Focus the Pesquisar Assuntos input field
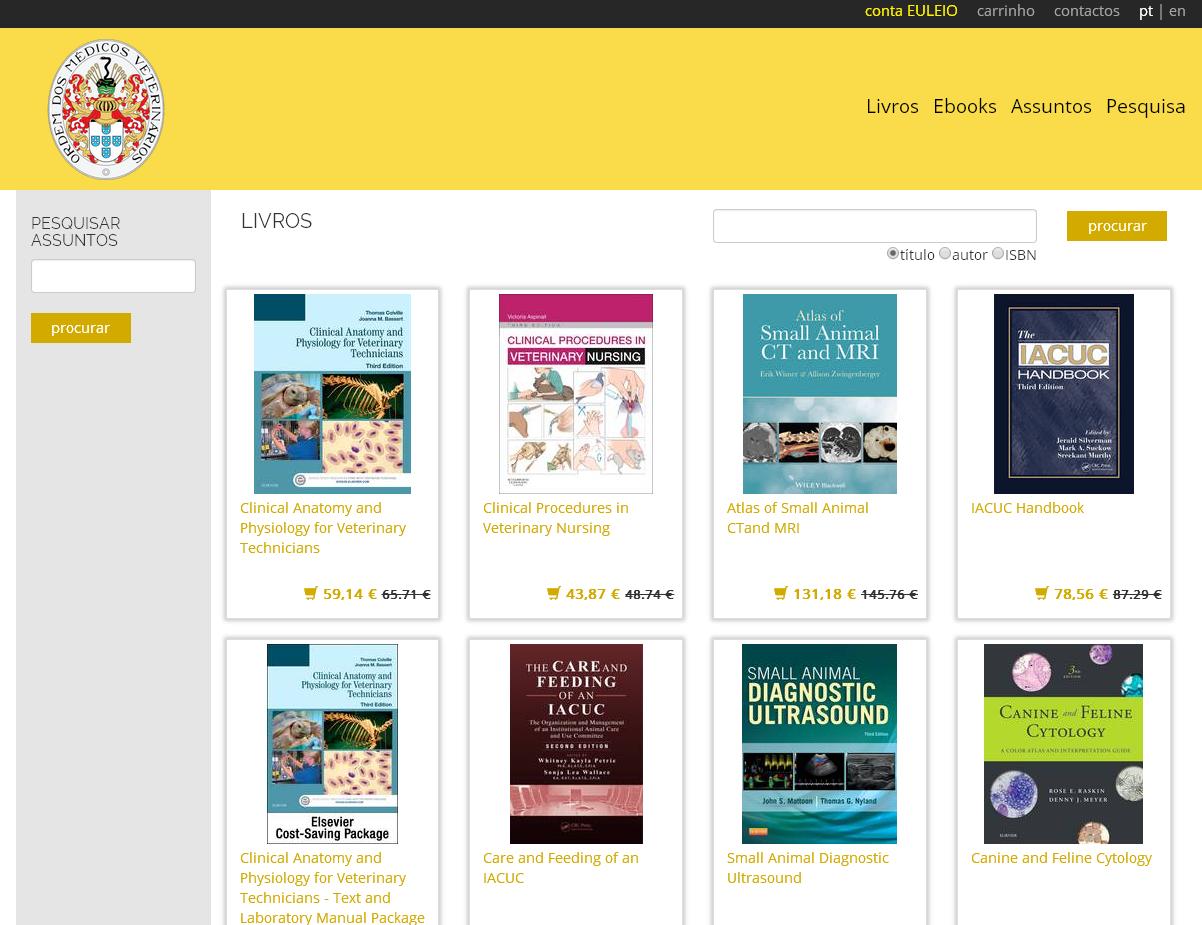The width and height of the screenshot is (1202, 925). click(113, 276)
